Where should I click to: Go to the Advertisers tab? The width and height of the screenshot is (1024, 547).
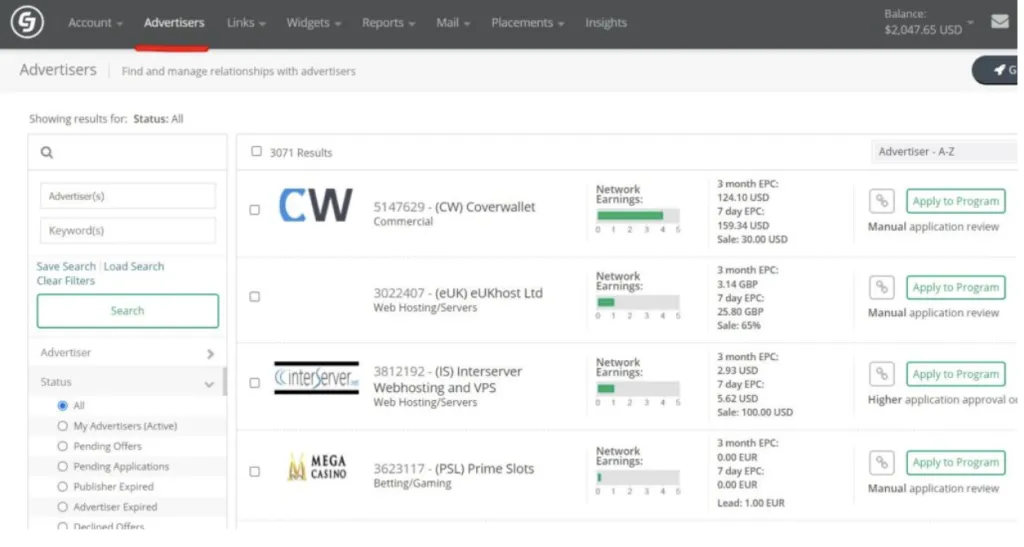(174, 22)
